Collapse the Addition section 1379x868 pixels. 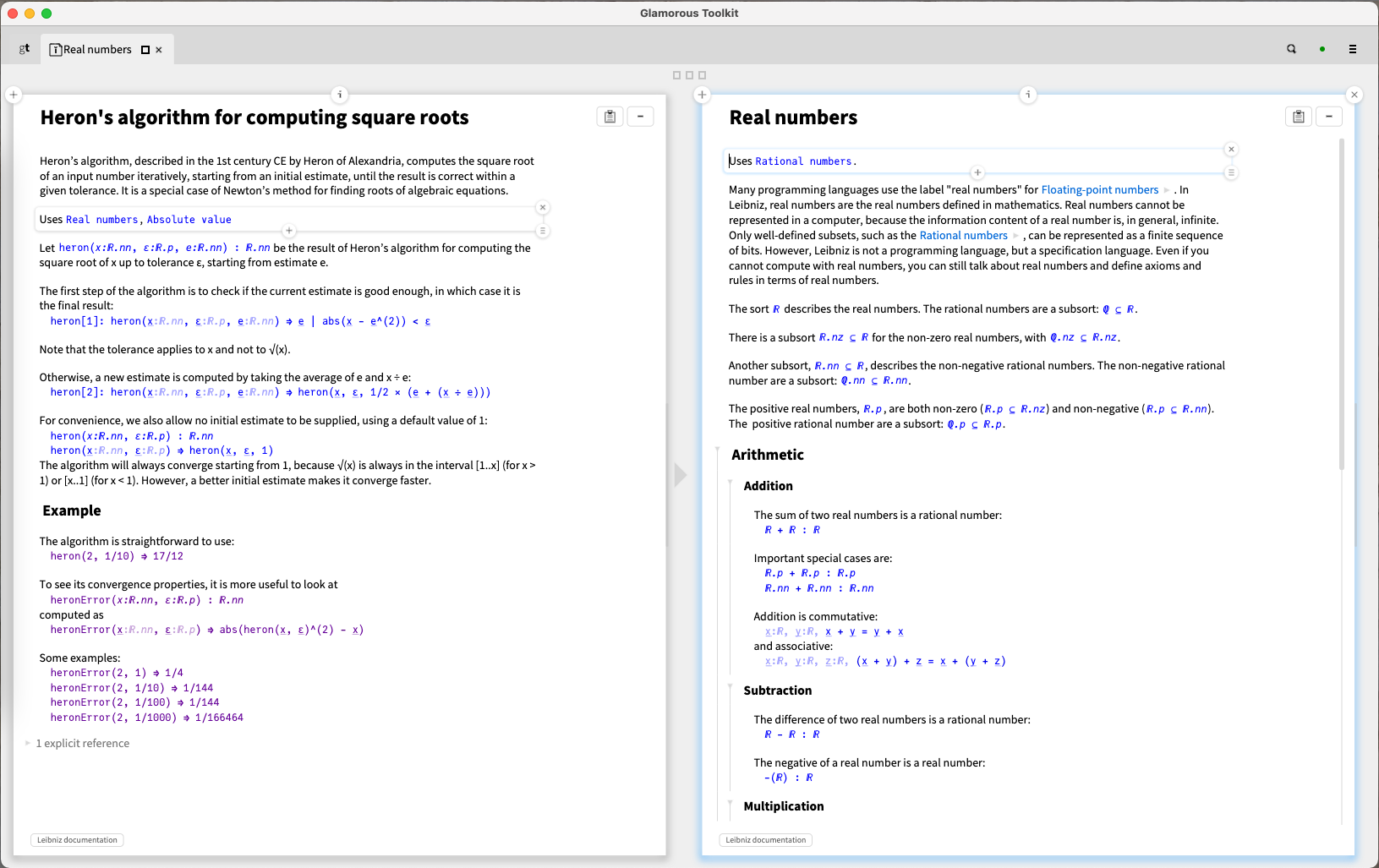click(x=730, y=481)
